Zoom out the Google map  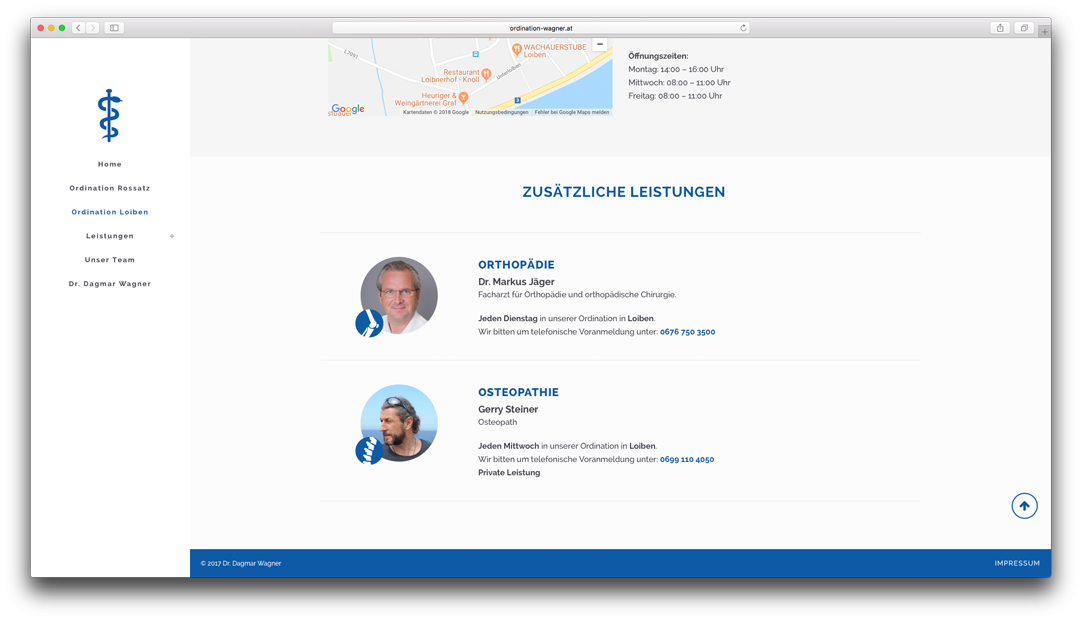(x=600, y=44)
